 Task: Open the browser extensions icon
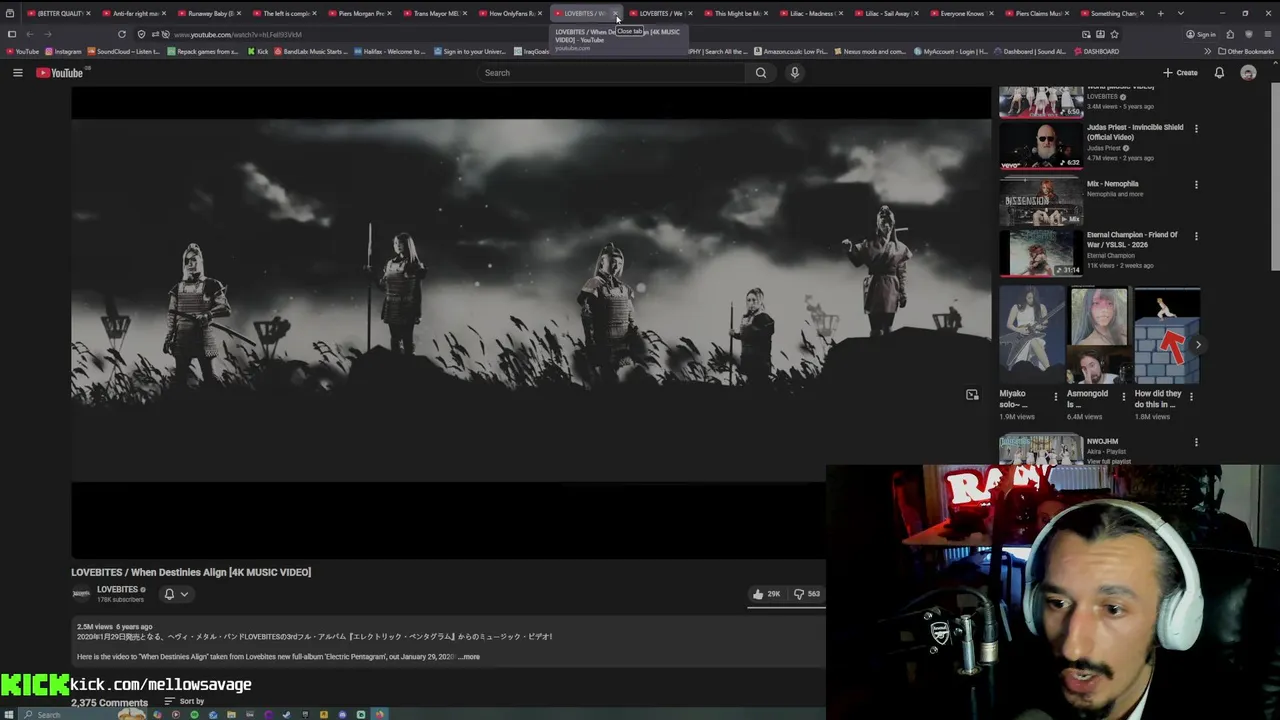point(1230,34)
